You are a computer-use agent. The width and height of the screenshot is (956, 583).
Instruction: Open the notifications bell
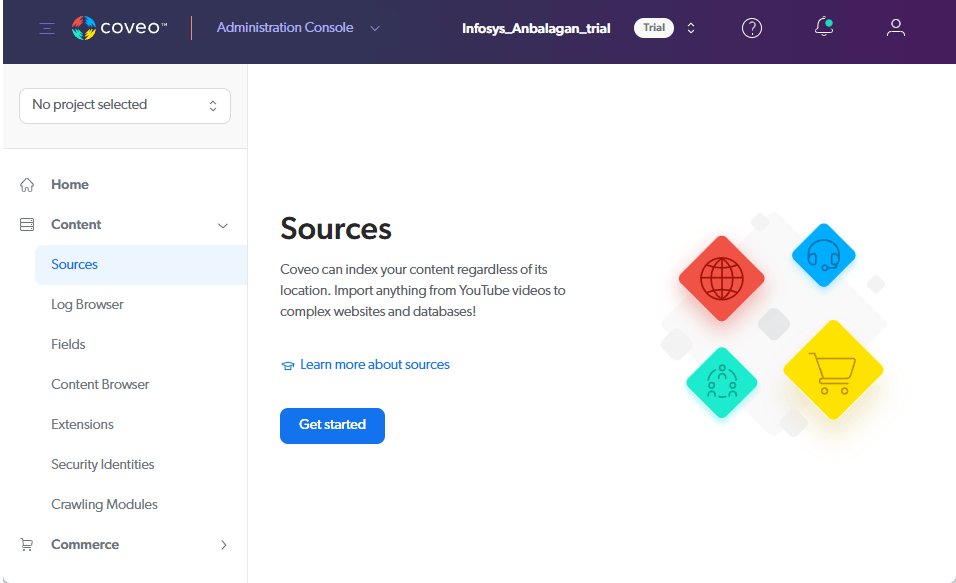click(824, 28)
